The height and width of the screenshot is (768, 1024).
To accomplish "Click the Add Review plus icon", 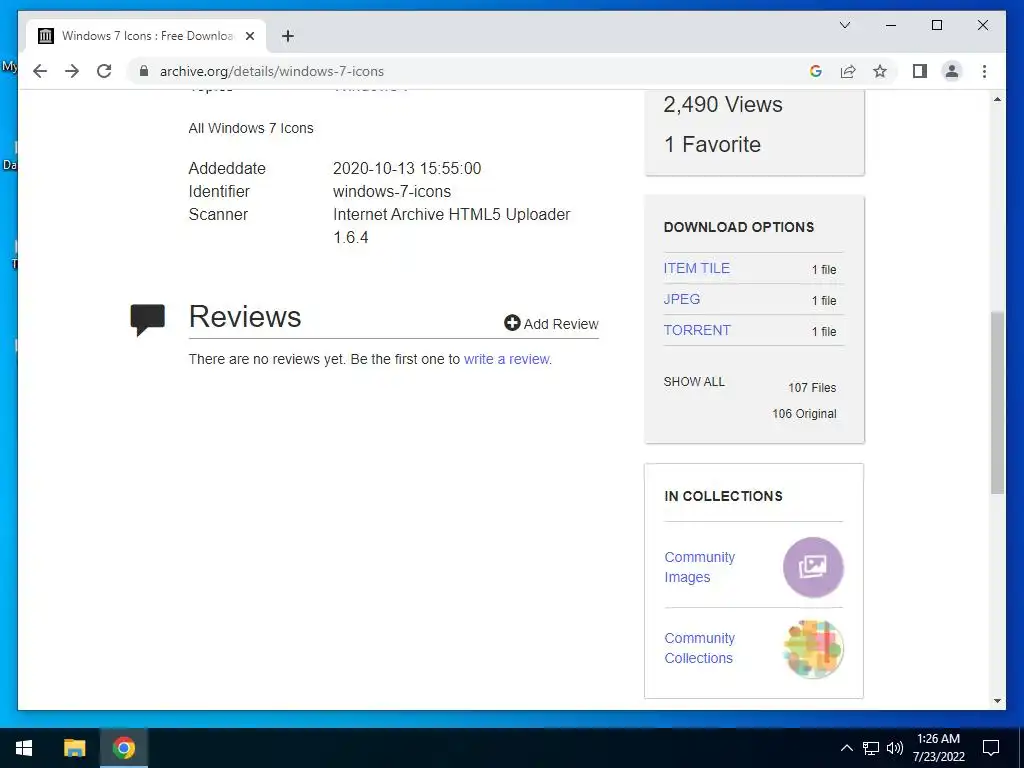I will tap(512, 323).
